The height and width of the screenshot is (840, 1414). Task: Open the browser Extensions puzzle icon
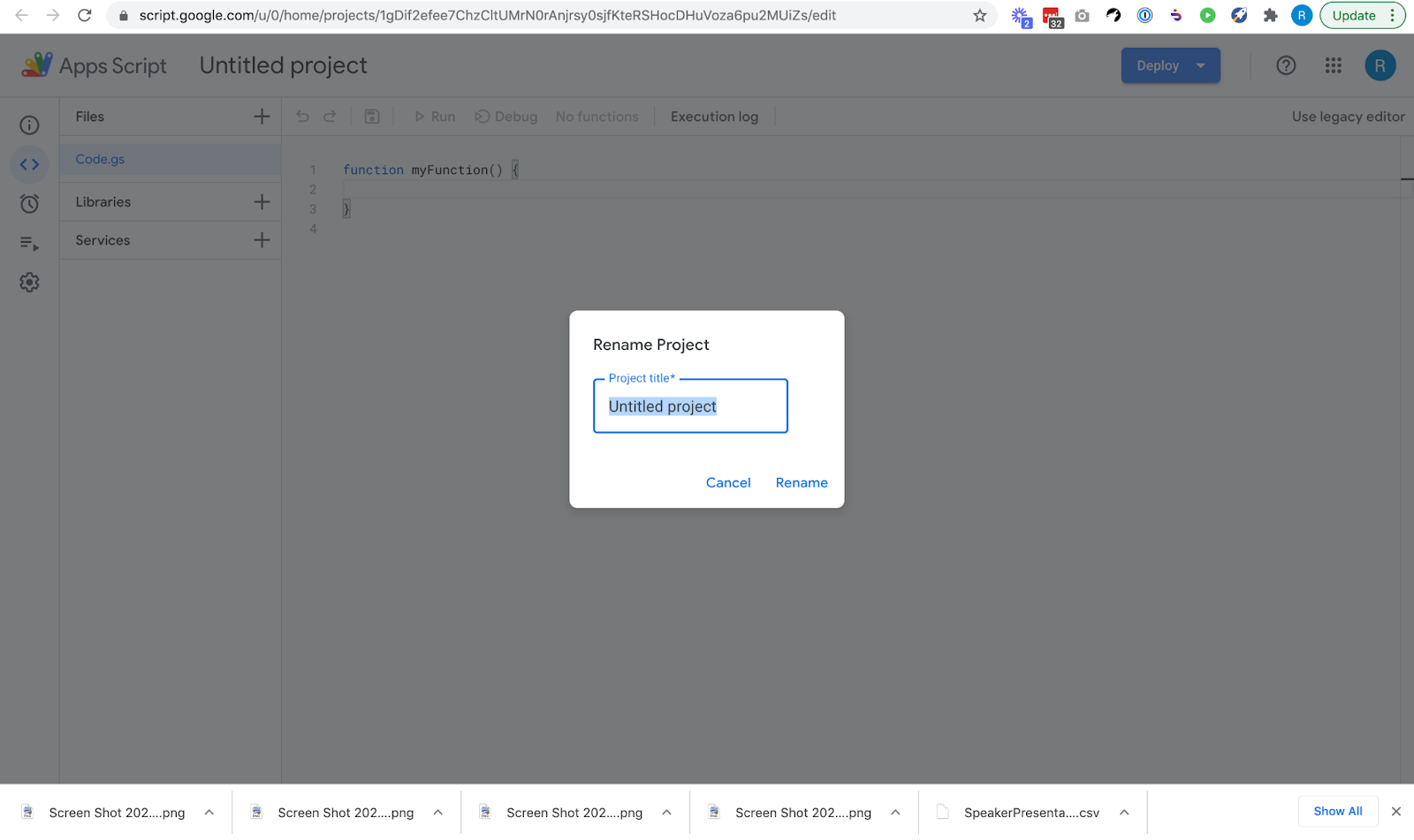click(x=1271, y=15)
